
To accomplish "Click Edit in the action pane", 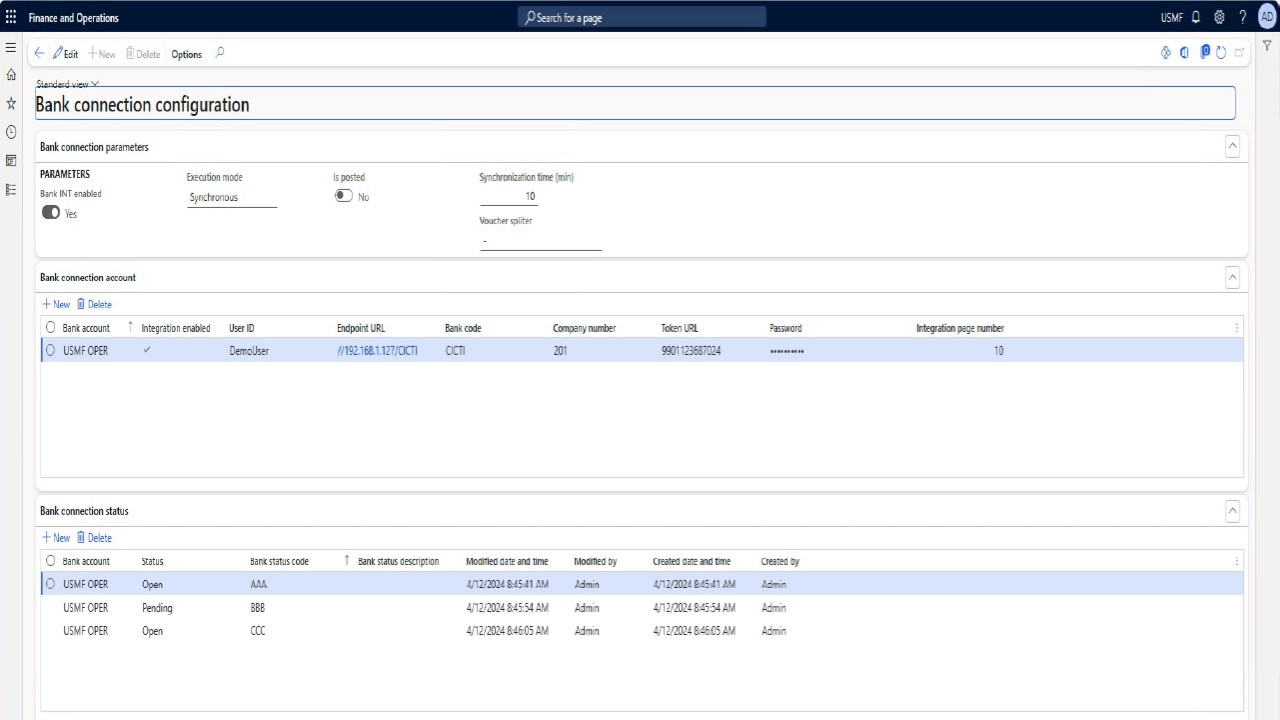I will click(66, 54).
